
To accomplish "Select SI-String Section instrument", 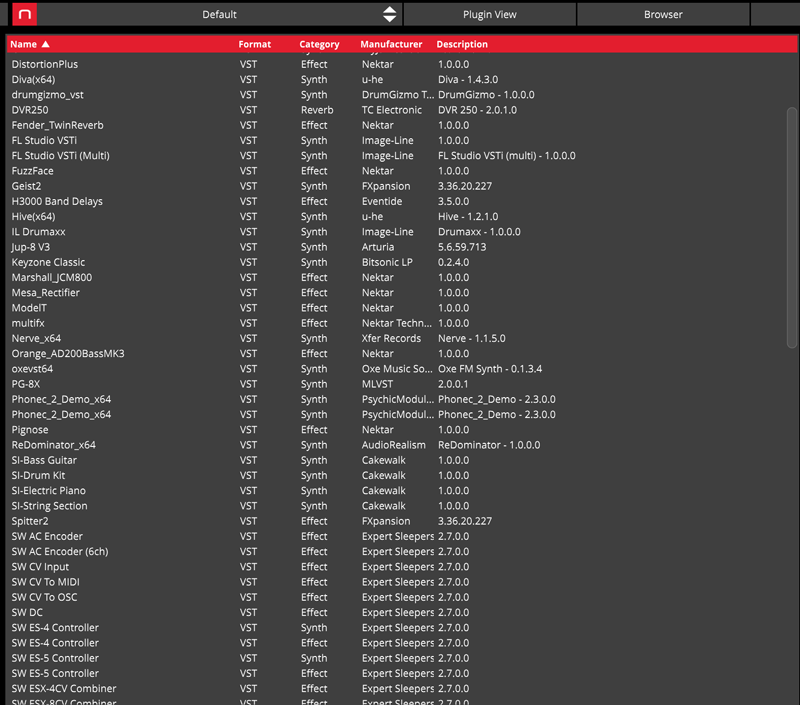I will pyautogui.click(x=402, y=507).
